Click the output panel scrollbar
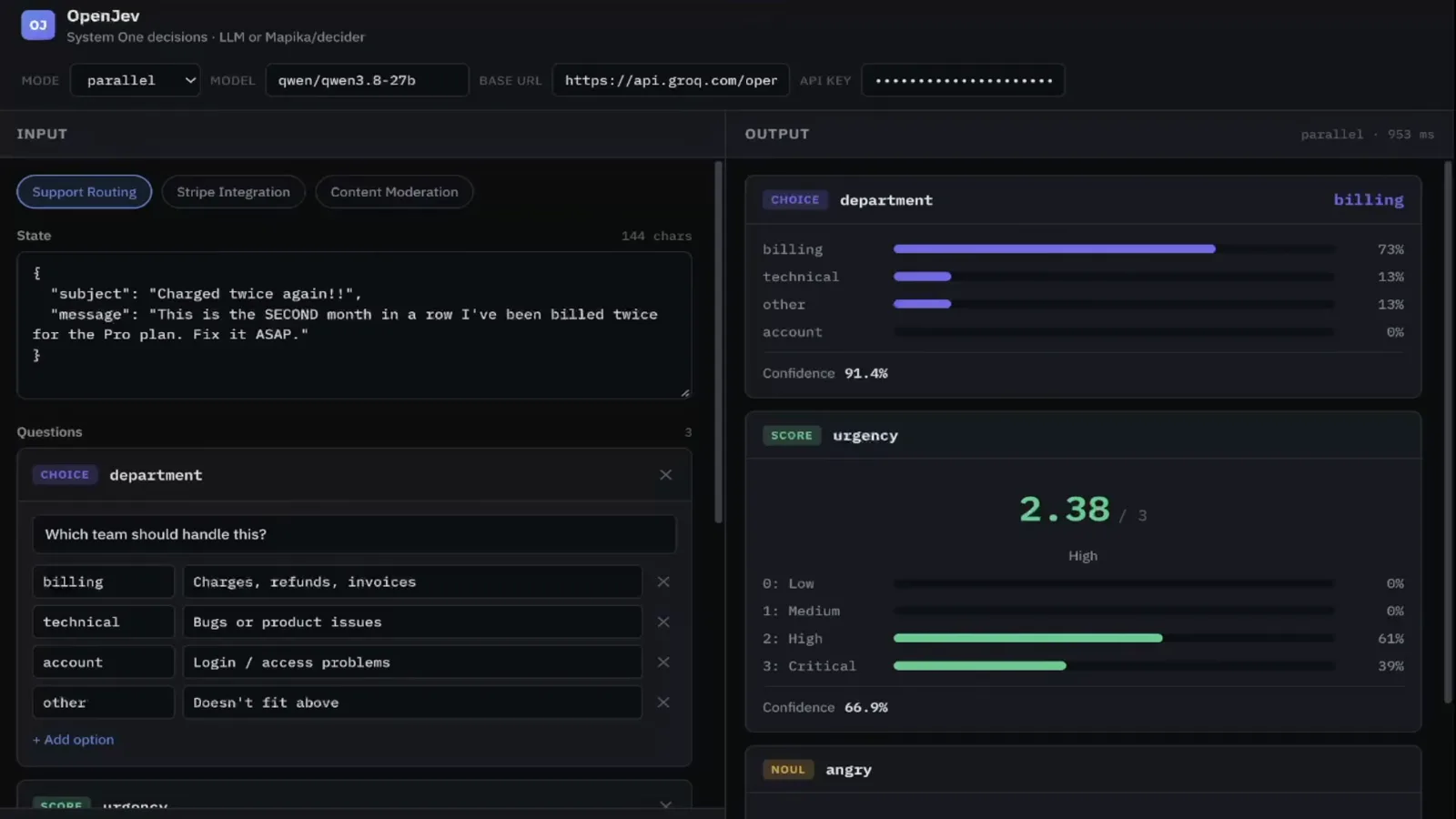The width and height of the screenshot is (1456, 819). (x=1448, y=432)
